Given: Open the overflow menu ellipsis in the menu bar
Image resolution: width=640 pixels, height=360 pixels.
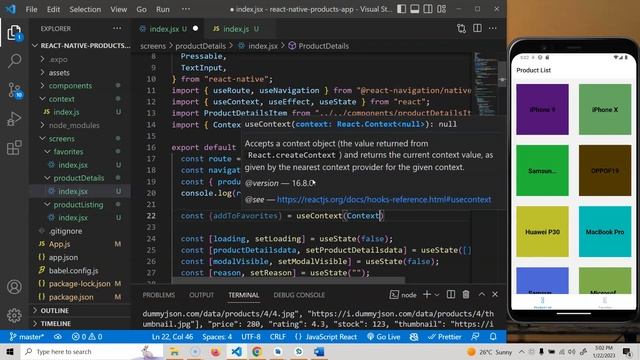Looking at the screenshot, I should coord(186,9).
